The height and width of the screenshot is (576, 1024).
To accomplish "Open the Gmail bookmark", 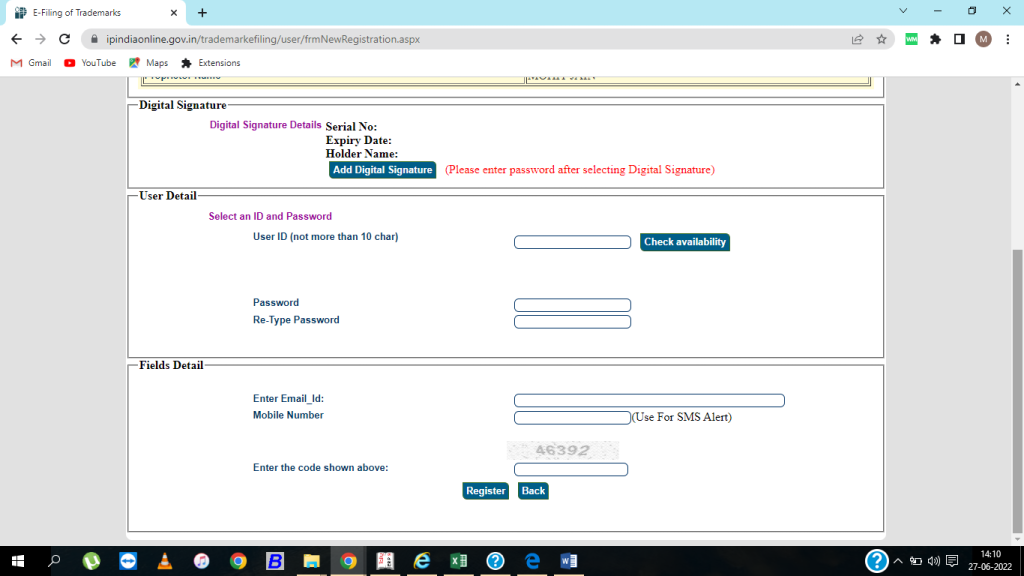I will click(31, 63).
